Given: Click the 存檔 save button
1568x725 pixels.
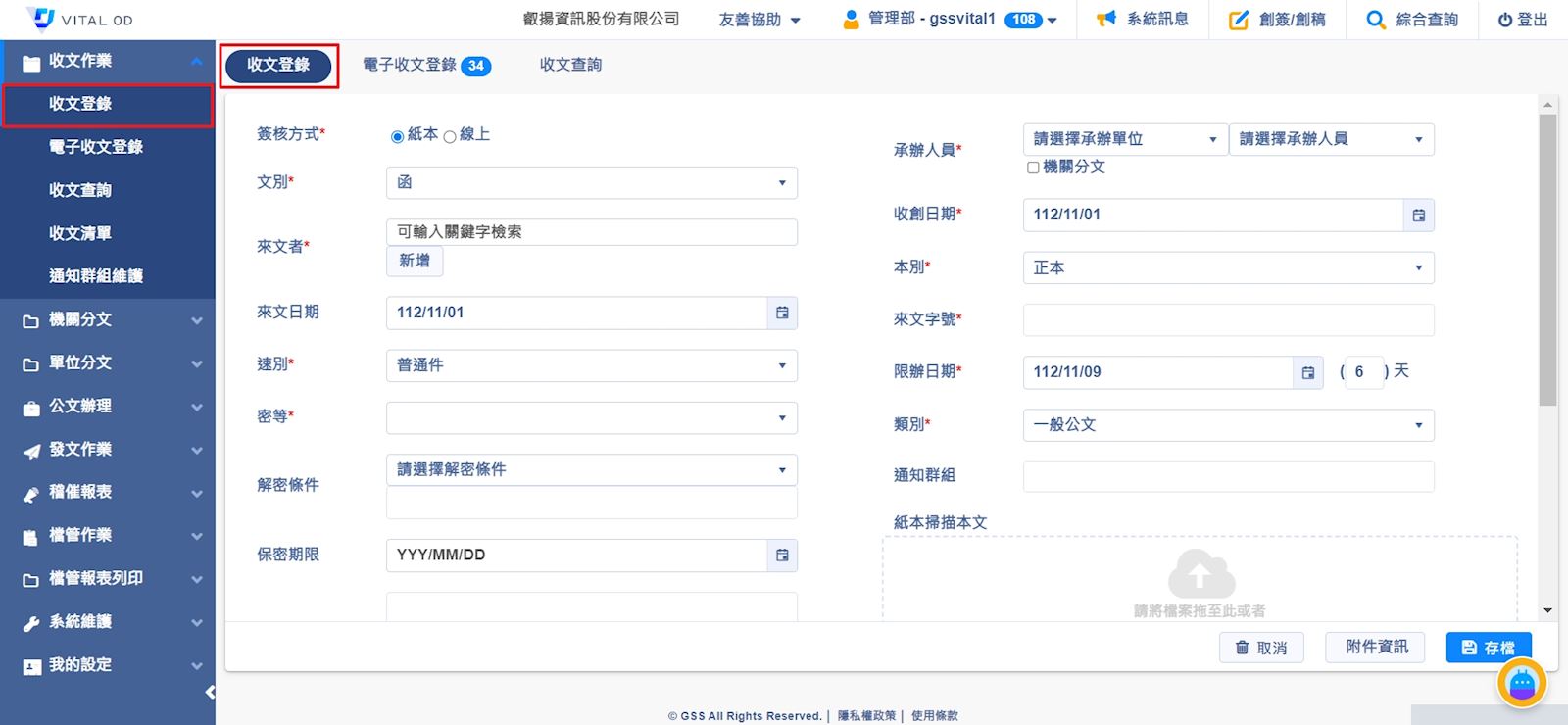Looking at the screenshot, I should 1488,648.
